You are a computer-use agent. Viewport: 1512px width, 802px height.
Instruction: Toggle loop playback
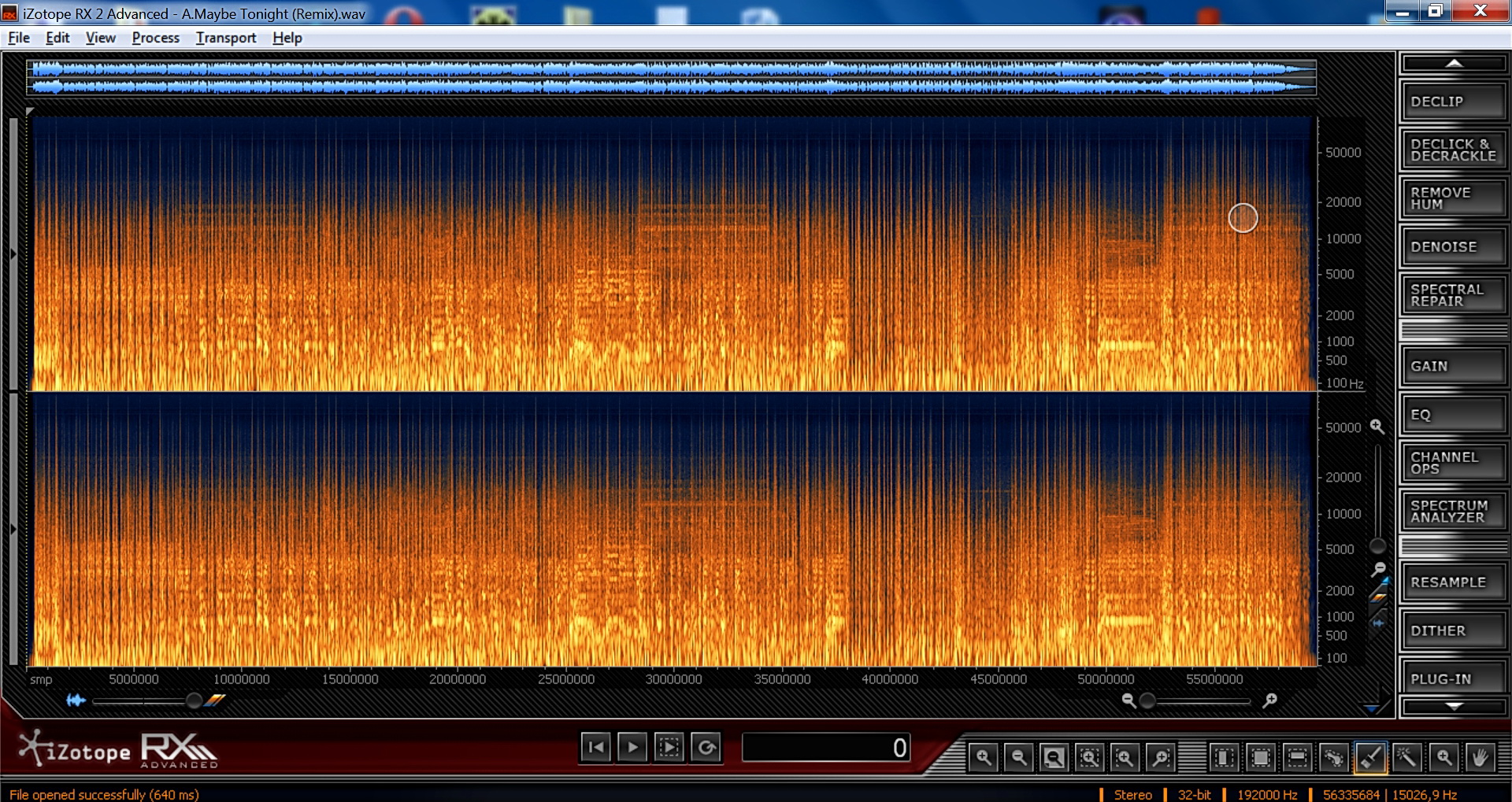point(706,747)
